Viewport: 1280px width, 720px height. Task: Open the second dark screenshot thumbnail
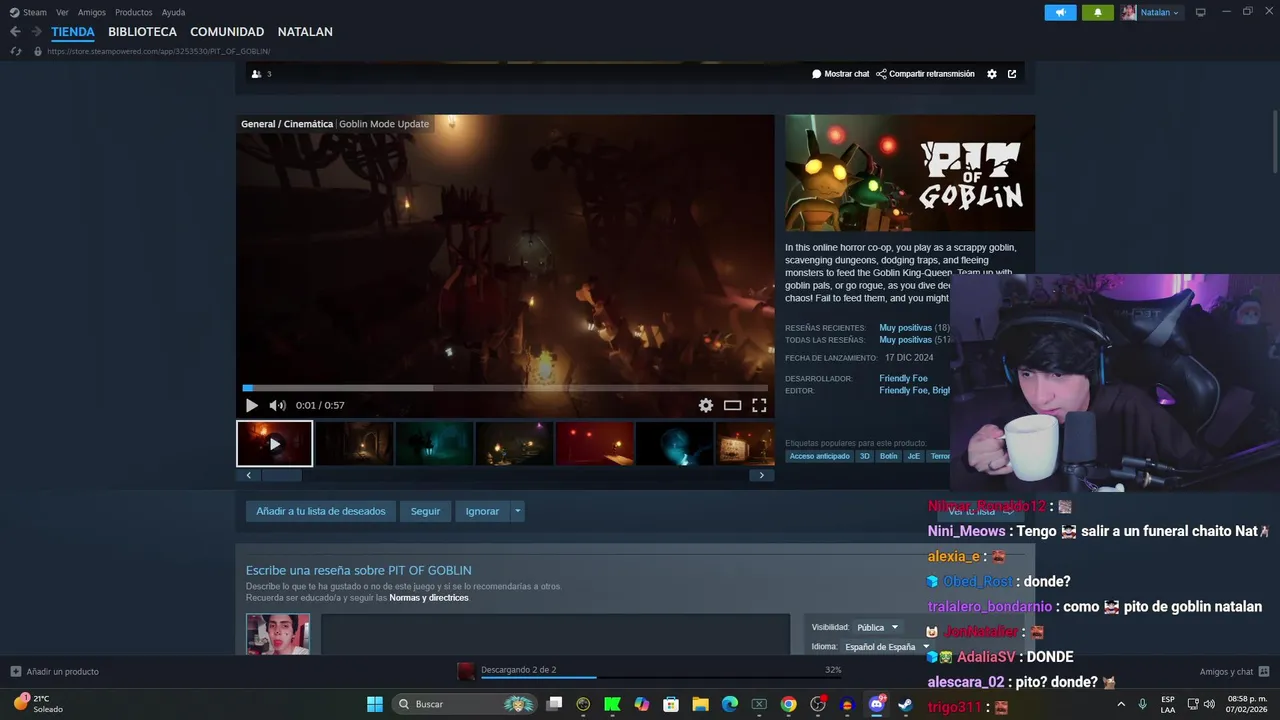354,443
